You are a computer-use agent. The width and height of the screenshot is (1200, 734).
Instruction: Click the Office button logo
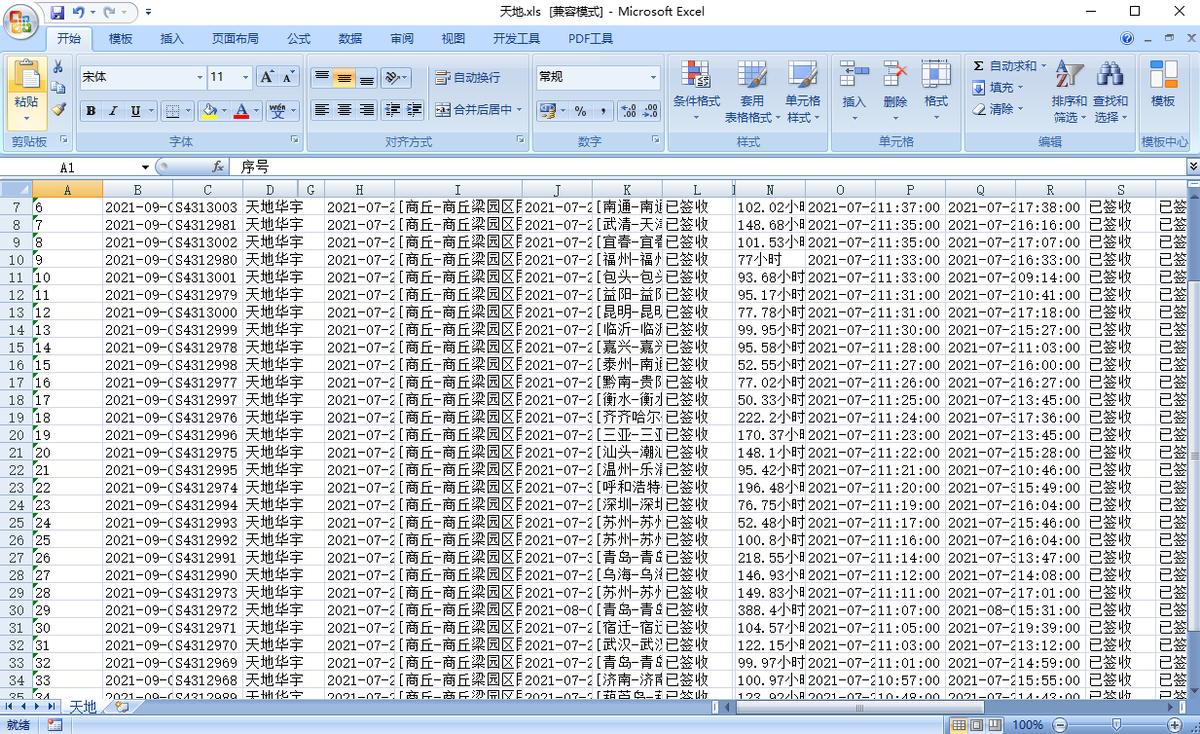(x=21, y=22)
